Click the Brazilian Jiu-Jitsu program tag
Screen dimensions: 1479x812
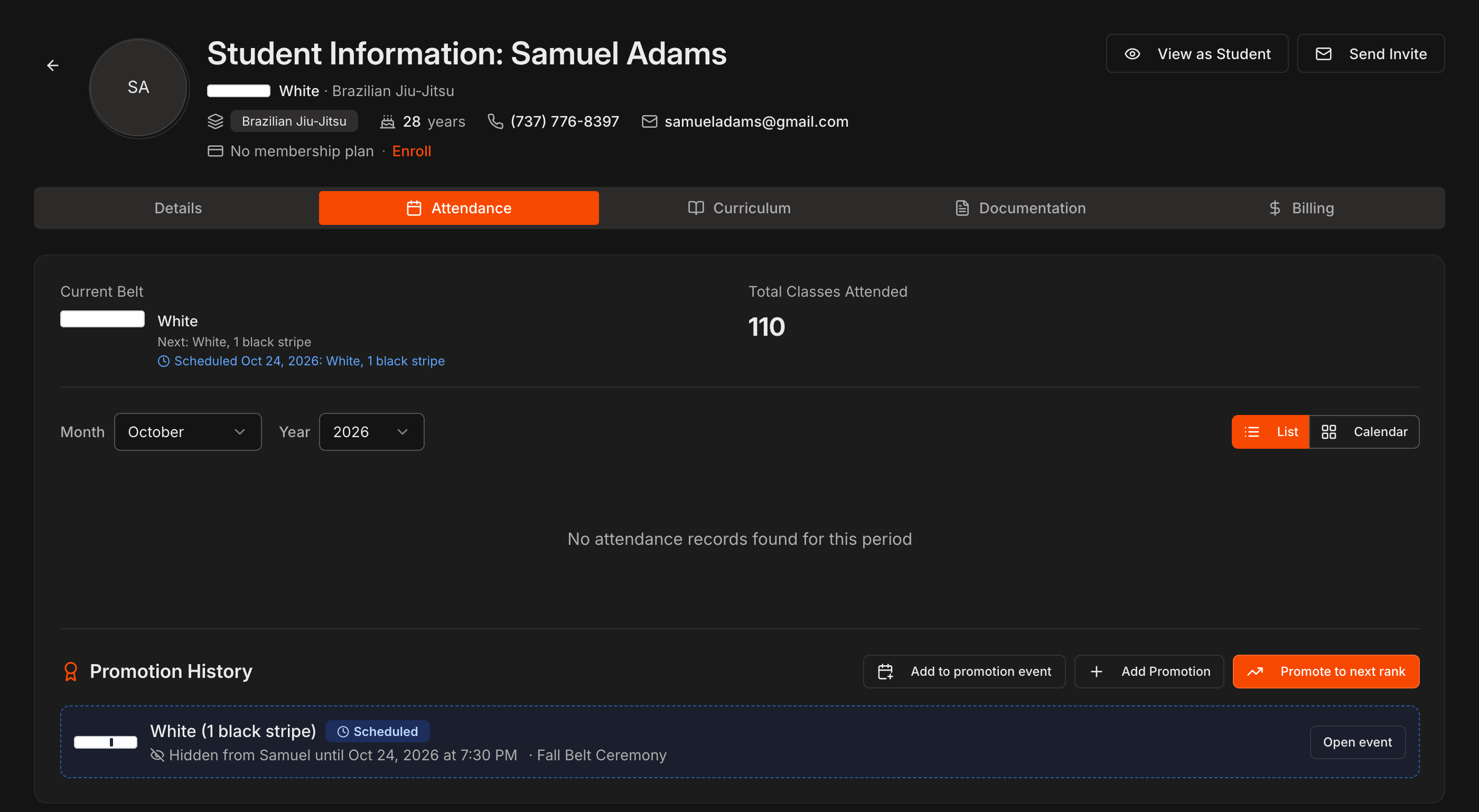pos(294,121)
